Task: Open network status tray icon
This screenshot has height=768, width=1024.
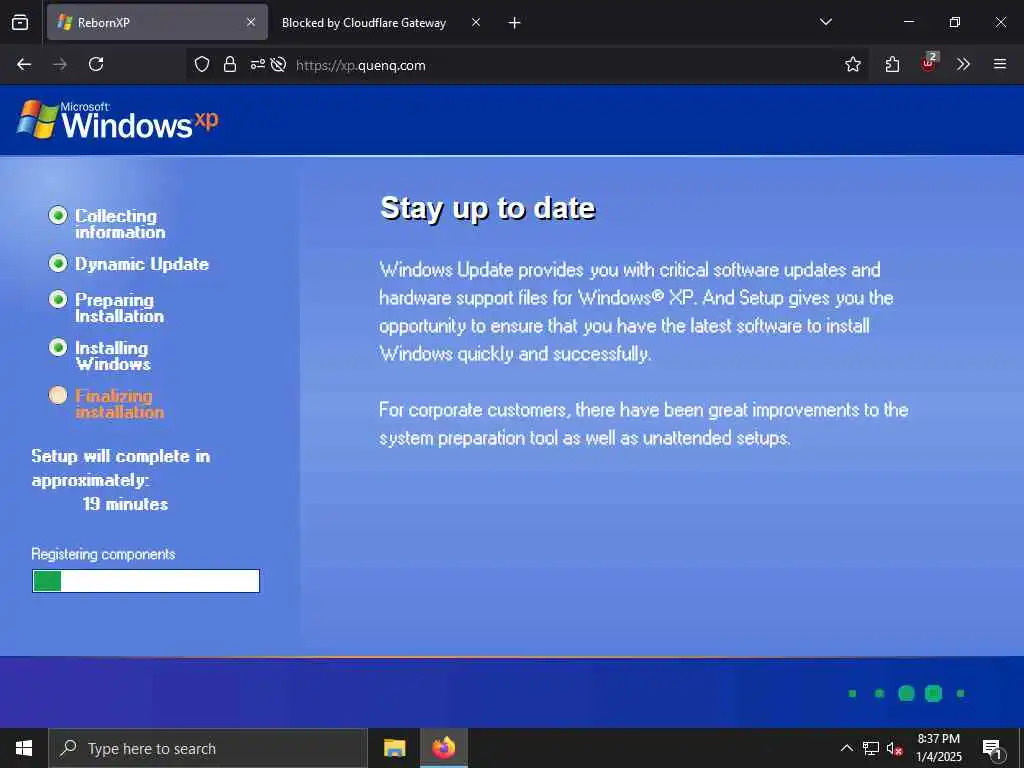Action: click(x=871, y=748)
